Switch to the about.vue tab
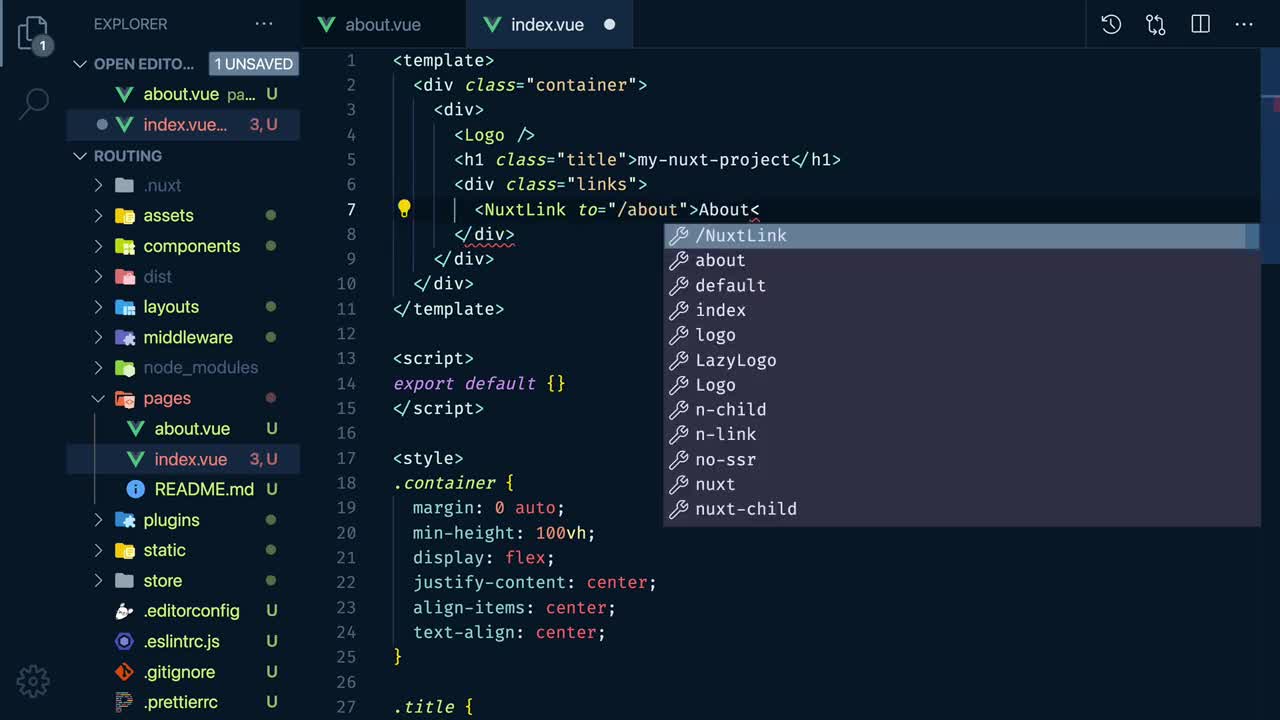This screenshot has width=1280, height=720. point(382,25)
